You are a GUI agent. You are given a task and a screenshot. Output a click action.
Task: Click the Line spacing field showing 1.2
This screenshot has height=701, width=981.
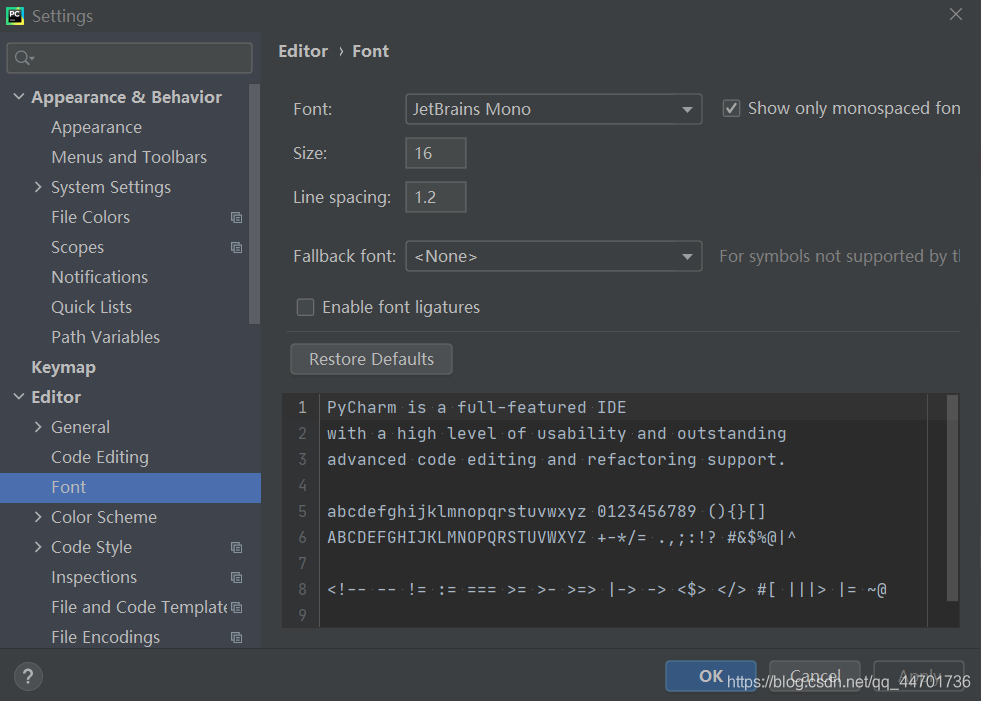435,197
